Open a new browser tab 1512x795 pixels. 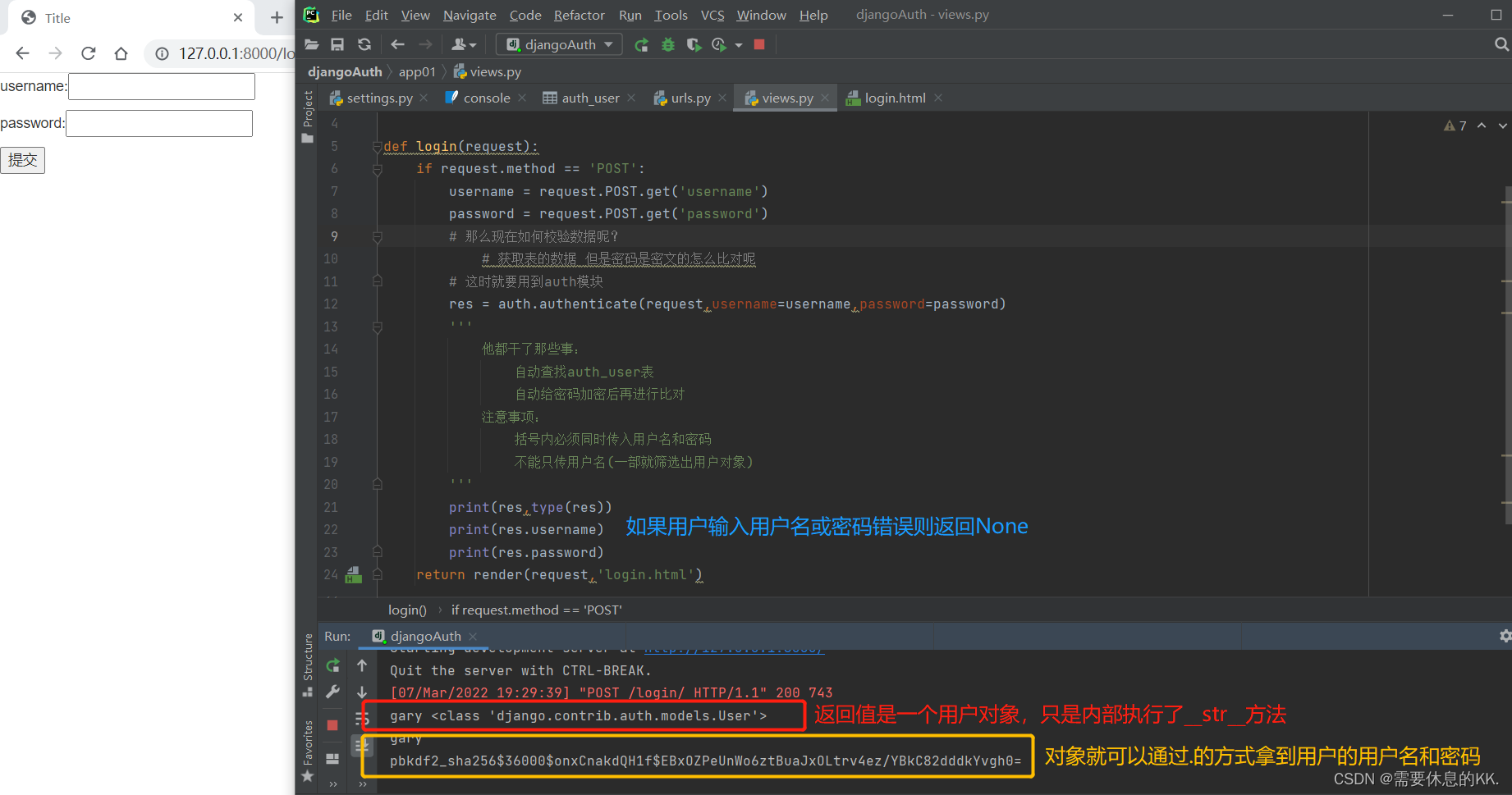pos(277,17)
